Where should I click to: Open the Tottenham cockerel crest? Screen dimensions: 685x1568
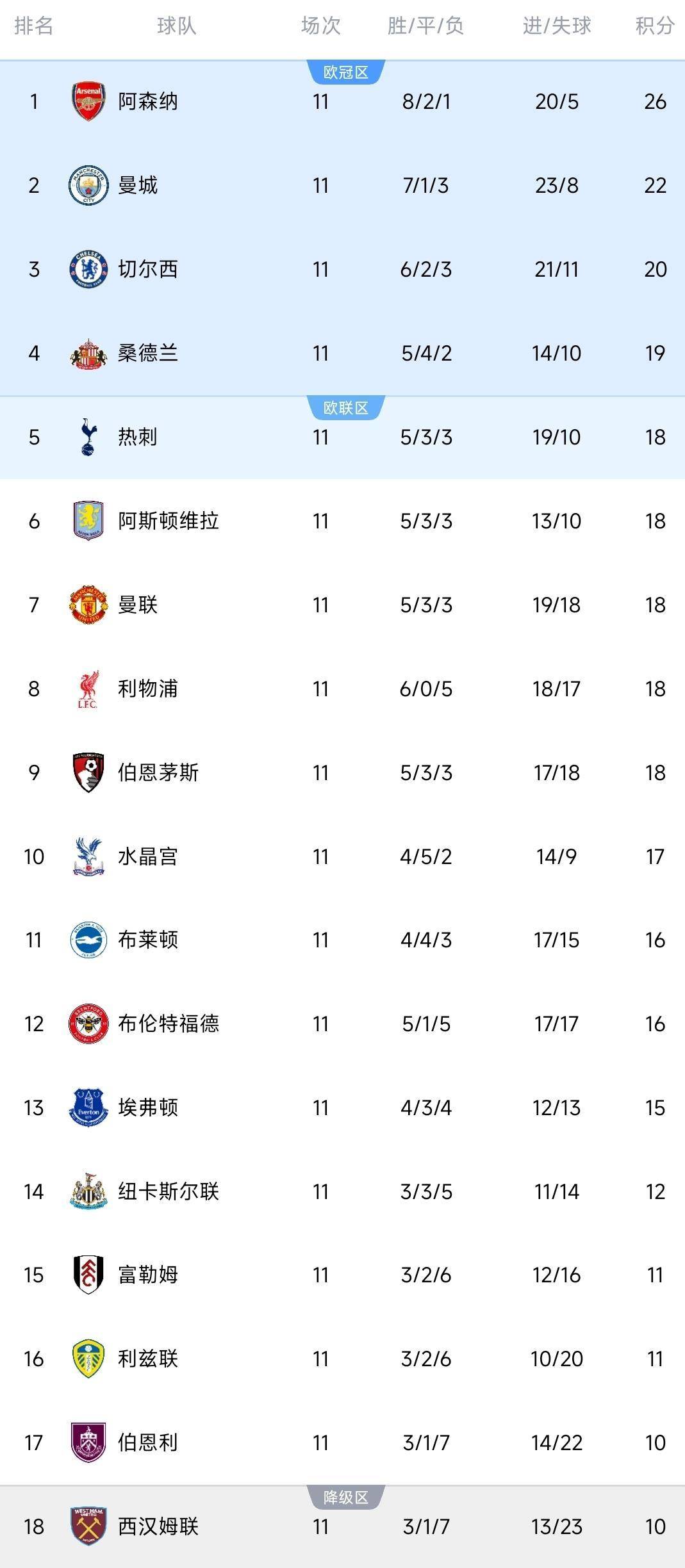[x=88, y=437]
